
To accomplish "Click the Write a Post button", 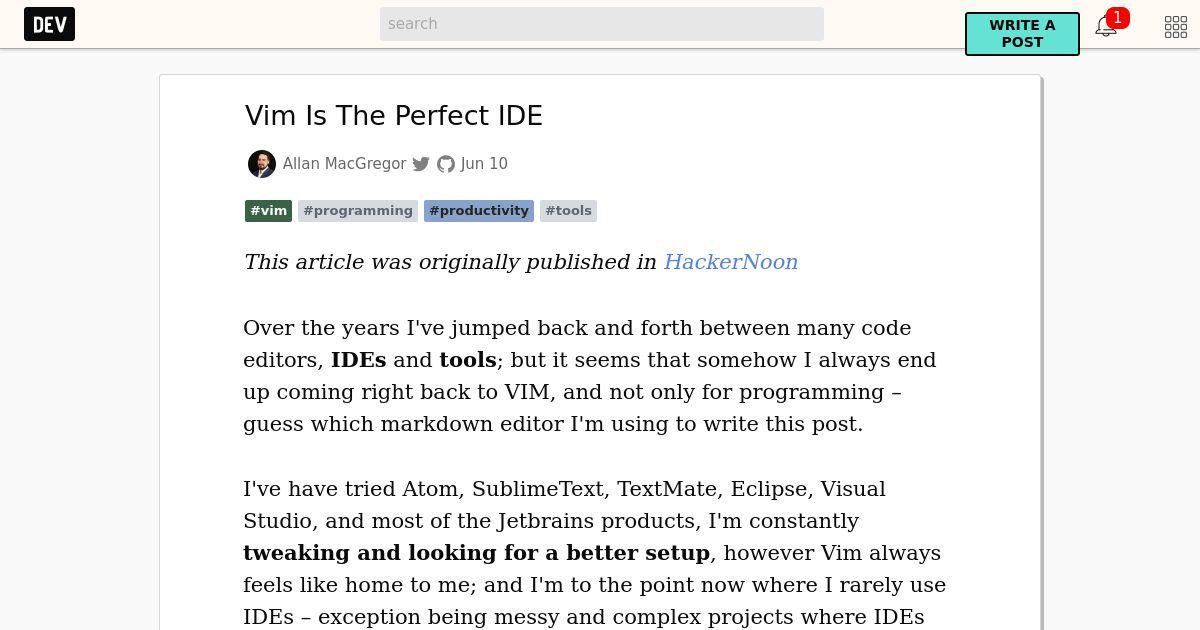I will pos(1022,34).
